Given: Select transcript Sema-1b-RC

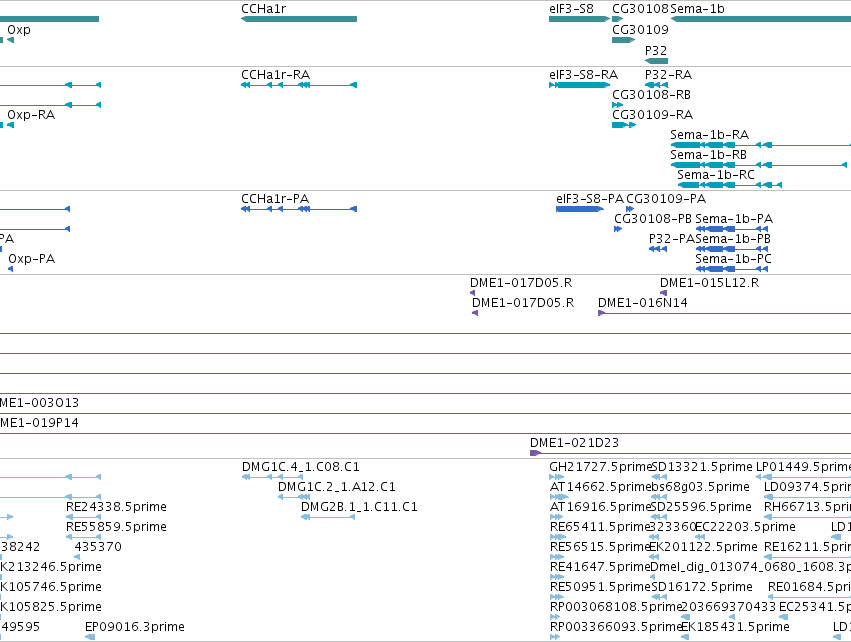Looking at the screenshot, I should 729,185.
